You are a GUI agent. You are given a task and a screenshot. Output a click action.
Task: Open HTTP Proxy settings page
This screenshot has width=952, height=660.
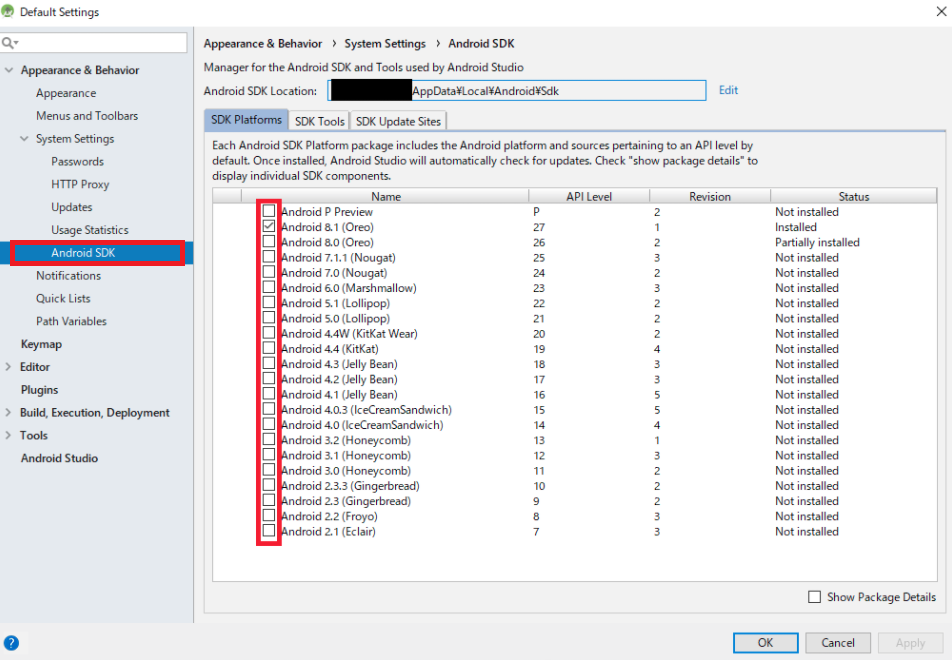[x=80, y=184]
